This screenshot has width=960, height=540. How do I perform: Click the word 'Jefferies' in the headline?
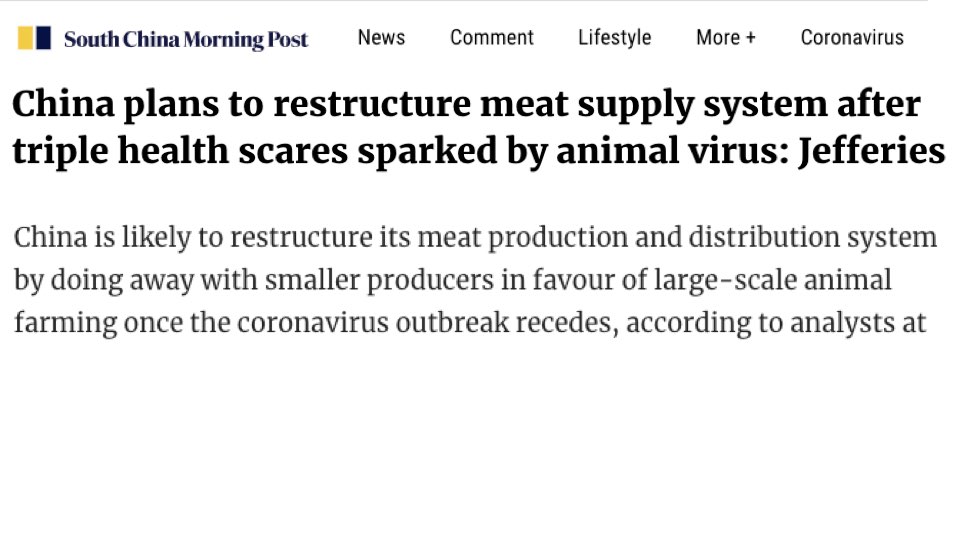[872, 150]
